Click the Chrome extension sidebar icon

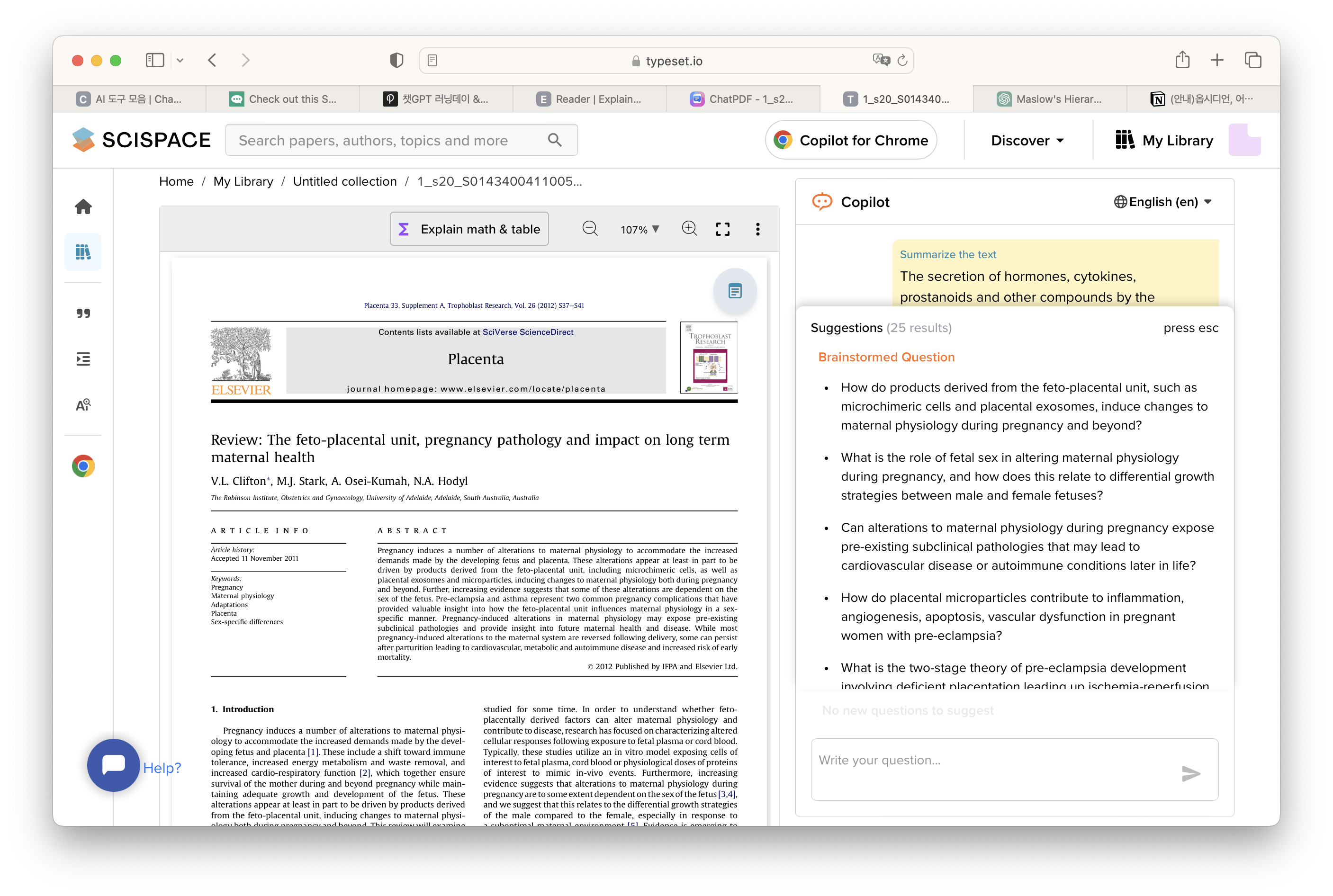click(83, 466)
